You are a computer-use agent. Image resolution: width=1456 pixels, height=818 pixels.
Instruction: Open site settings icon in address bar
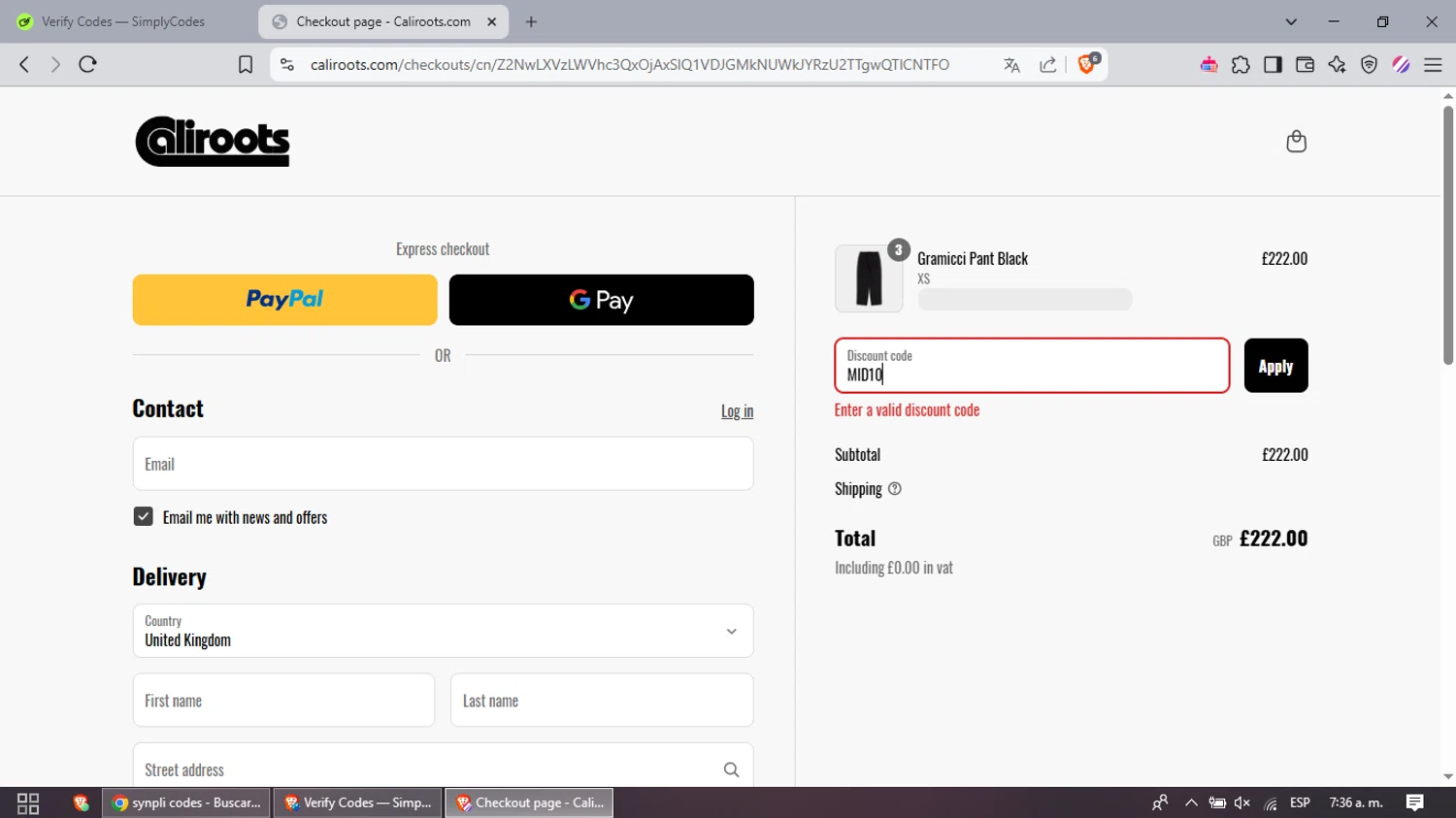pyautogui.click(x=287, y=64)
